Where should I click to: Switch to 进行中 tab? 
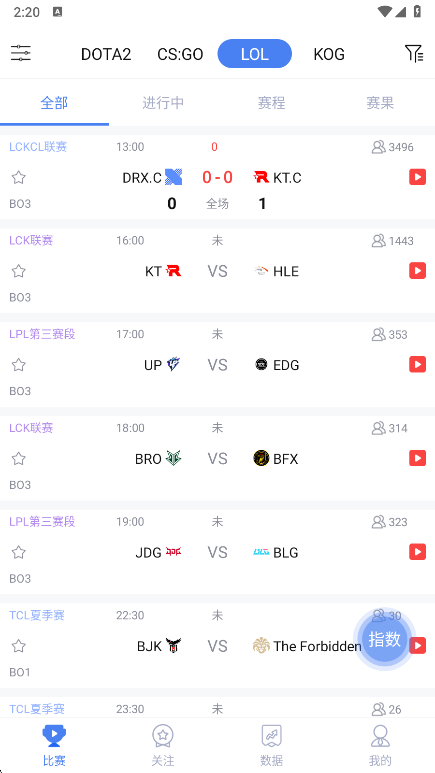click(x=163, y=103)
